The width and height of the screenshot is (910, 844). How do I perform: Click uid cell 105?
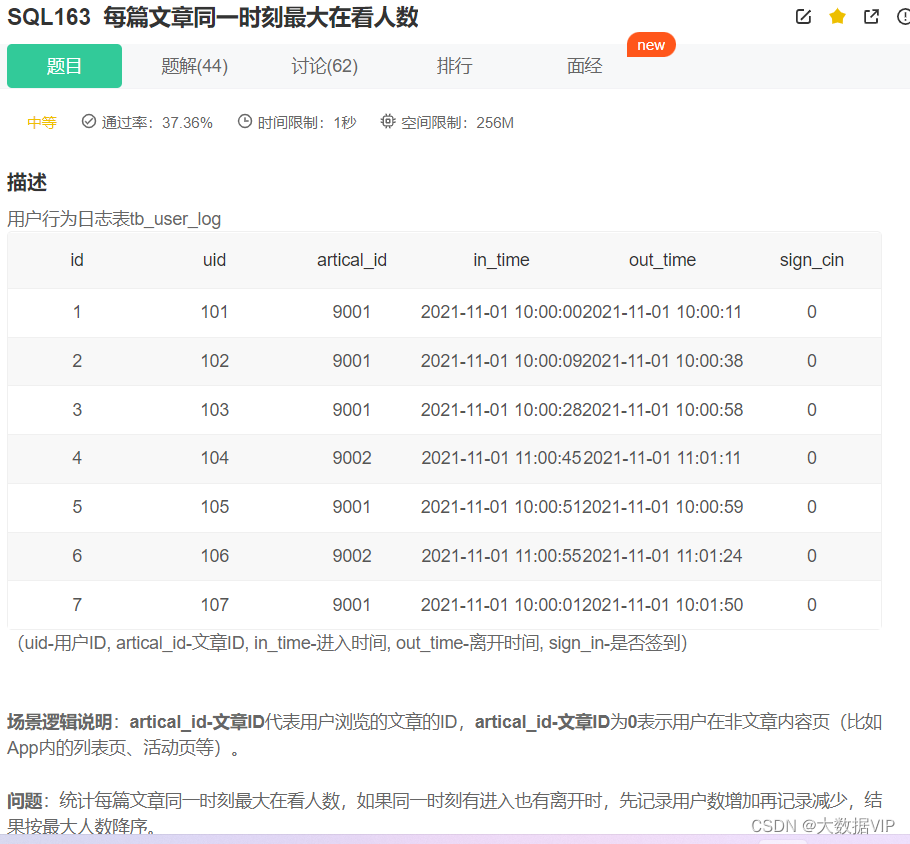(x=215, y=507)
